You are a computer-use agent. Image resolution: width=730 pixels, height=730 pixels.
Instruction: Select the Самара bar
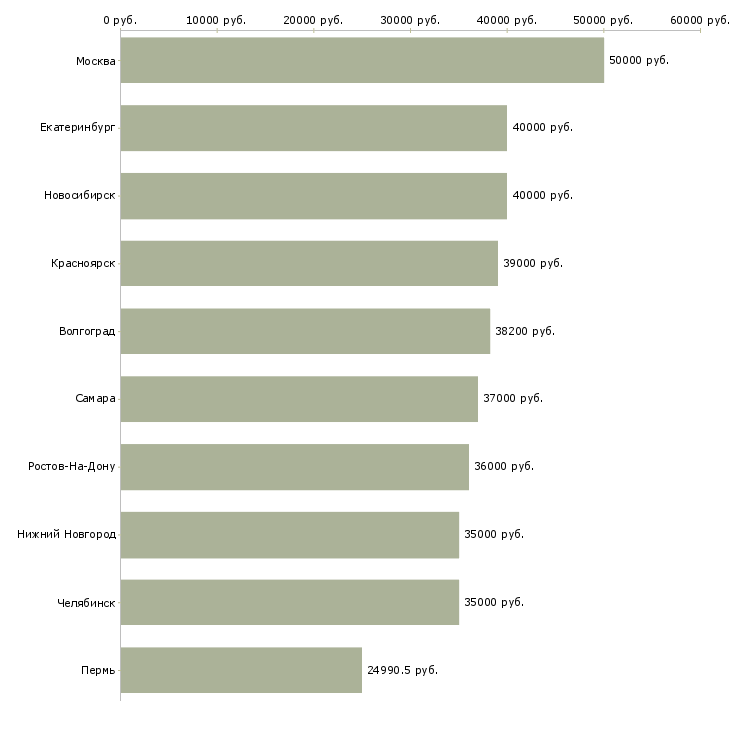tap(299, 399)
